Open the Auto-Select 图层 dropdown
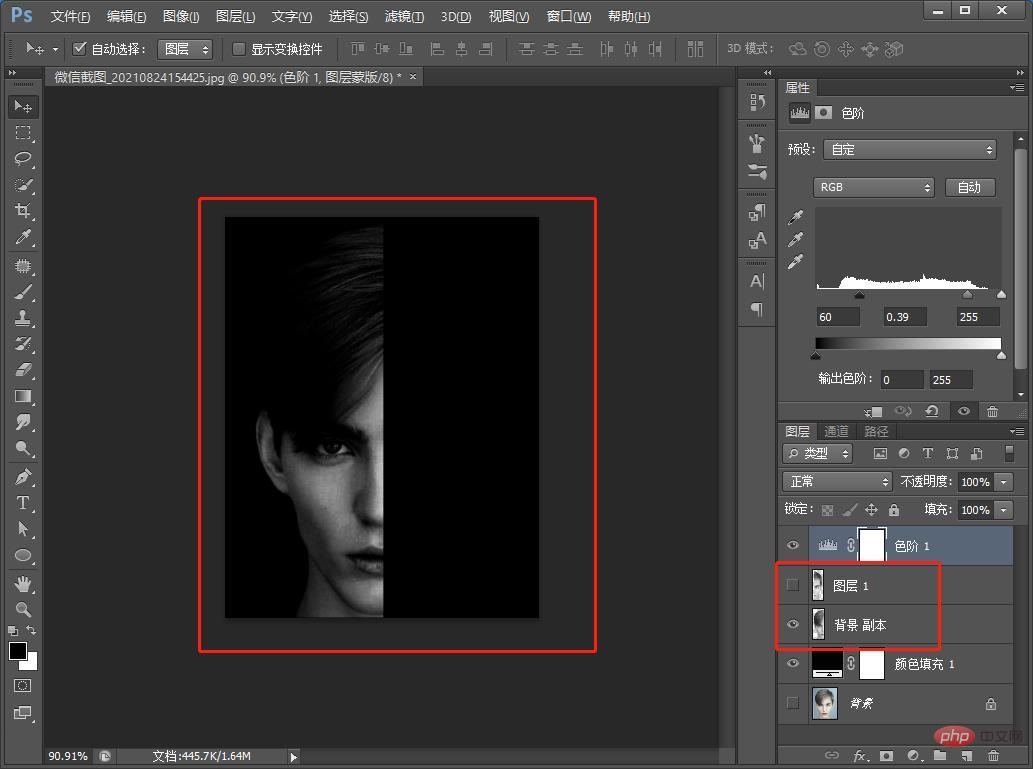This screenshot has width=1033, height=769. click(x=185, y=49)
